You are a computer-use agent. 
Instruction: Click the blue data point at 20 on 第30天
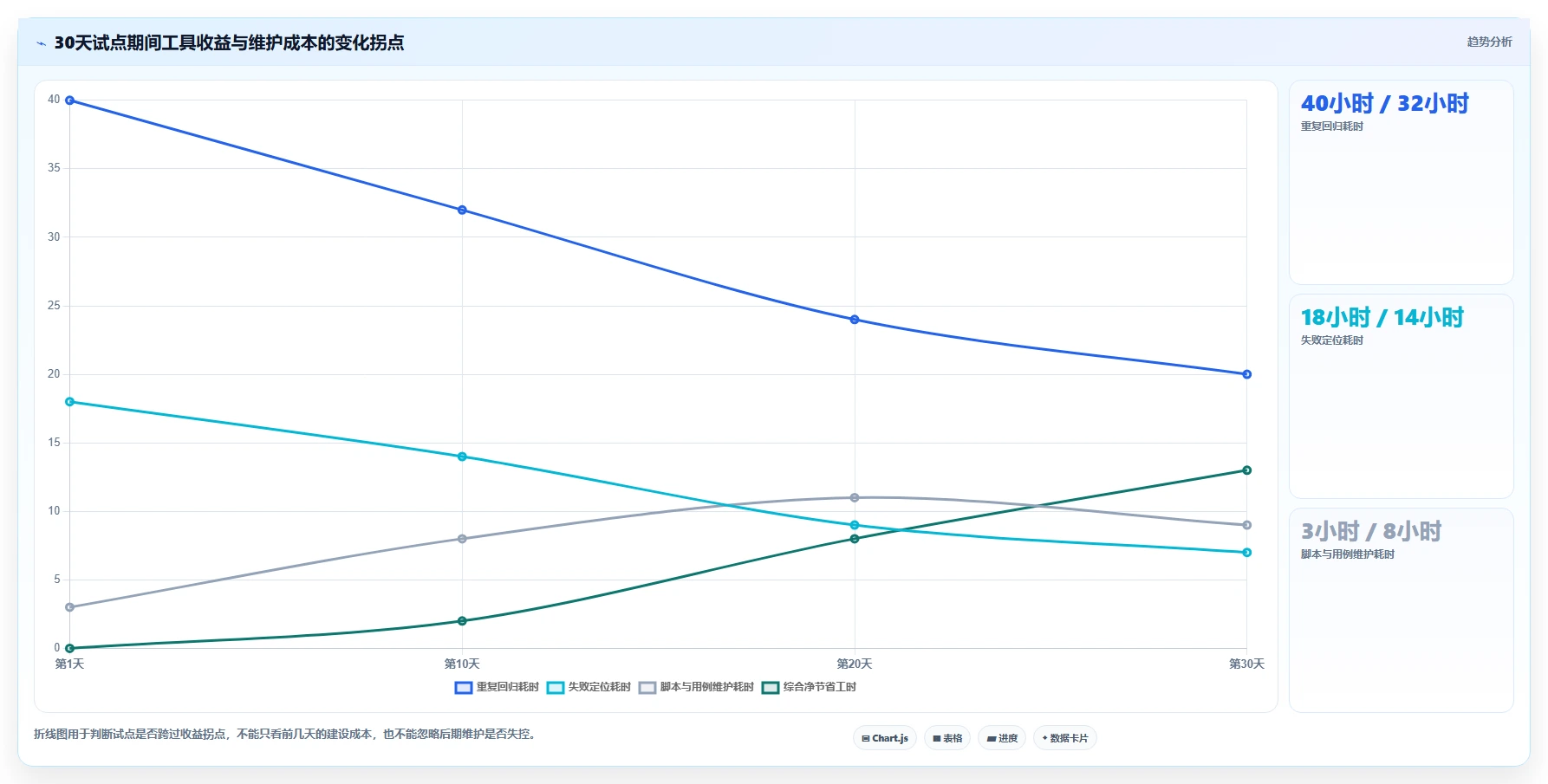point(1246,374)
